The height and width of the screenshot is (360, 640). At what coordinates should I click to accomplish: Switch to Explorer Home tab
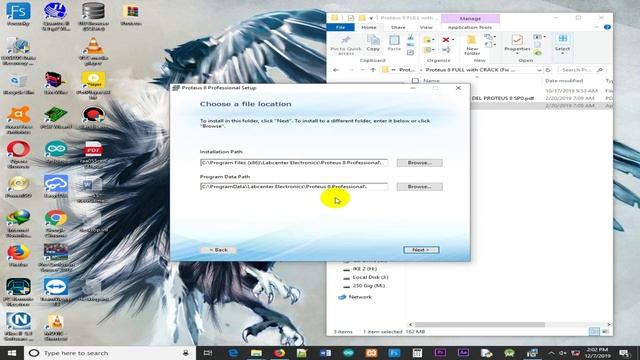click(369, 27)
